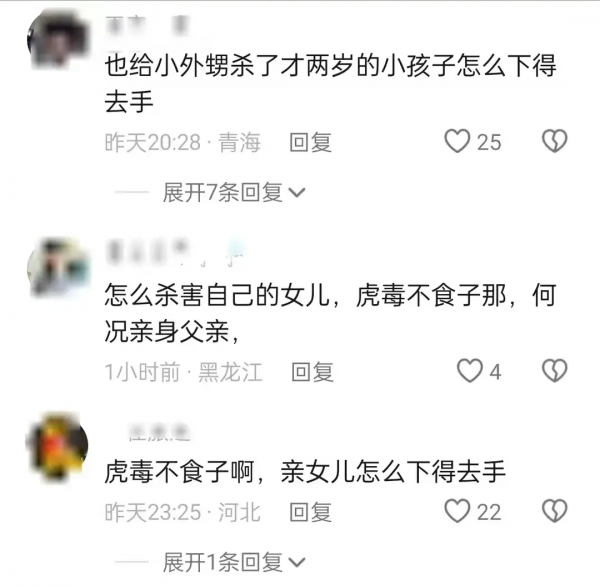Image resolution: width=600 pixels, height=587 pixels.
Task: Dislike the 青海 comment with broken heart
Action: point(554,142)
